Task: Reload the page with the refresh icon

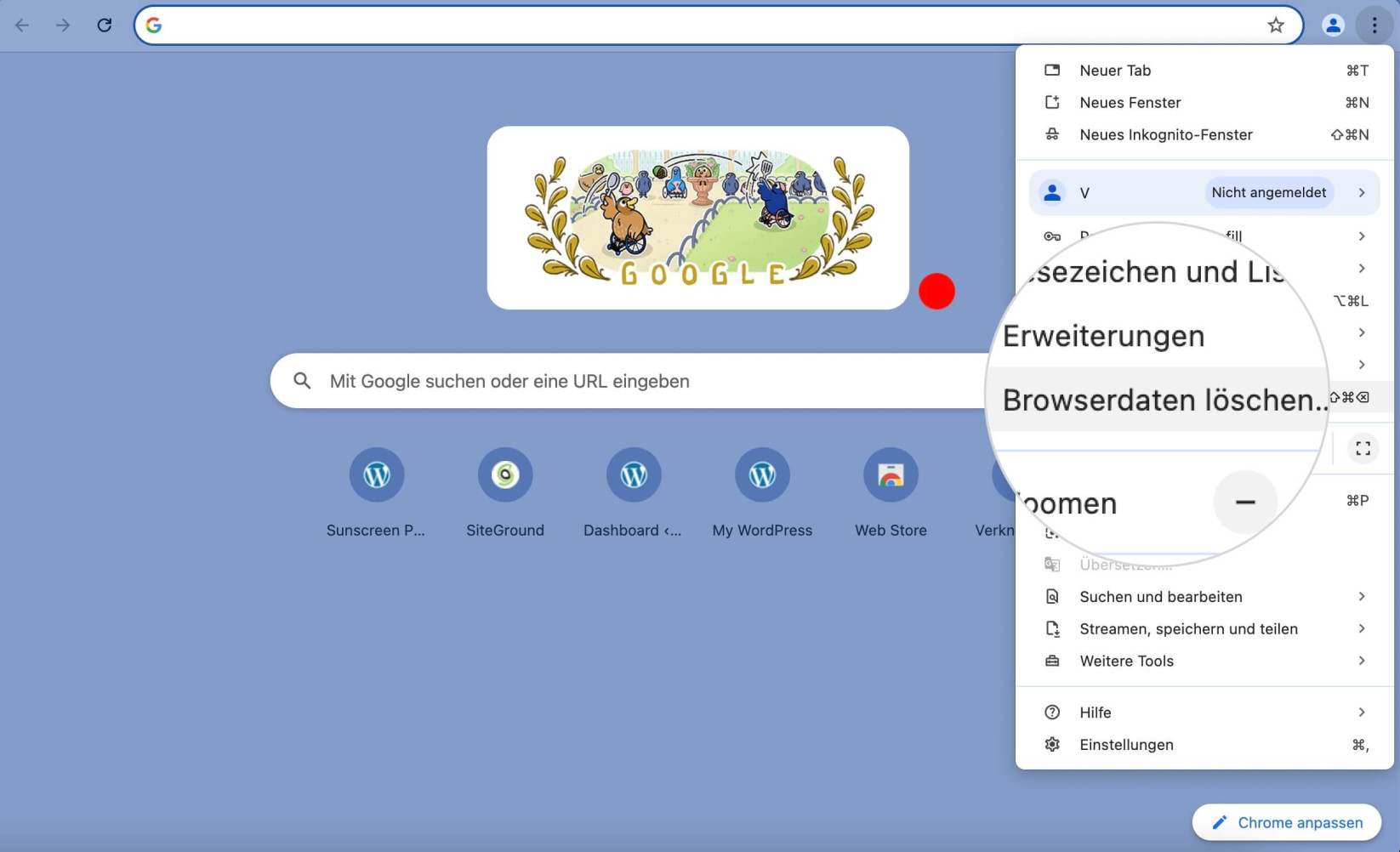Action: tap(104, 26)
